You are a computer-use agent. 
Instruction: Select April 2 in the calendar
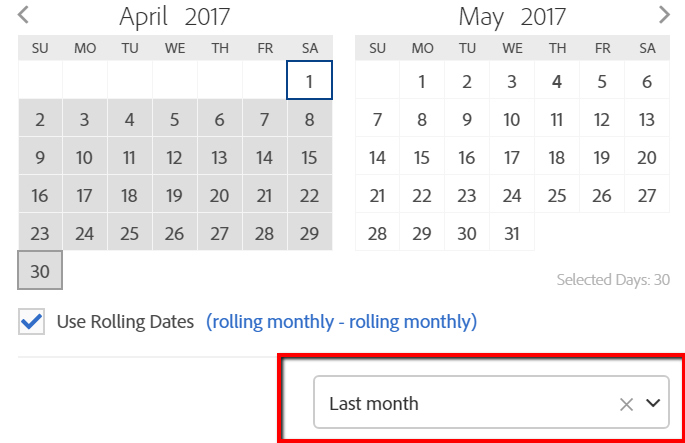40,120
